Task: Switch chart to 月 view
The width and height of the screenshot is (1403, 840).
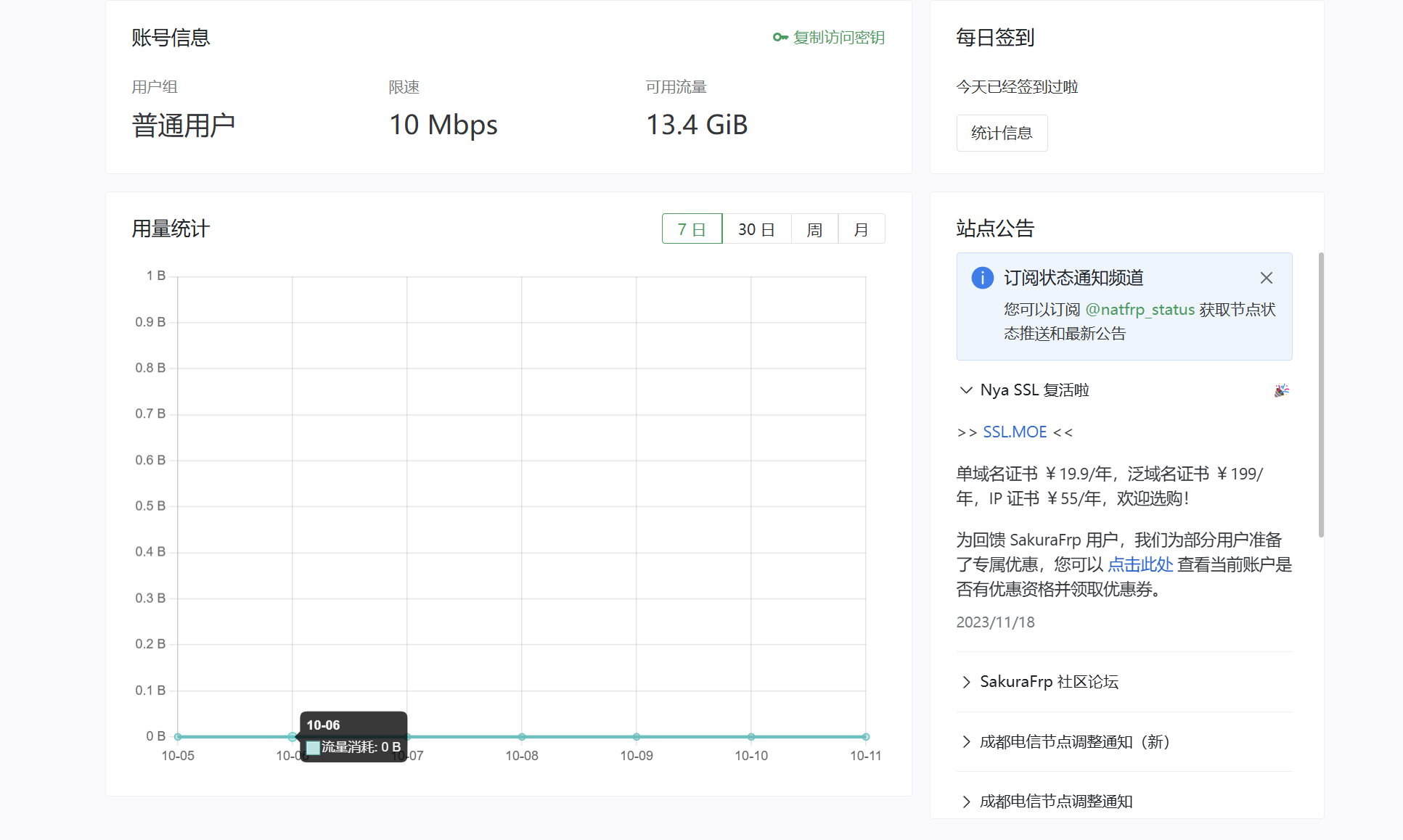Action: click(861, 228)
